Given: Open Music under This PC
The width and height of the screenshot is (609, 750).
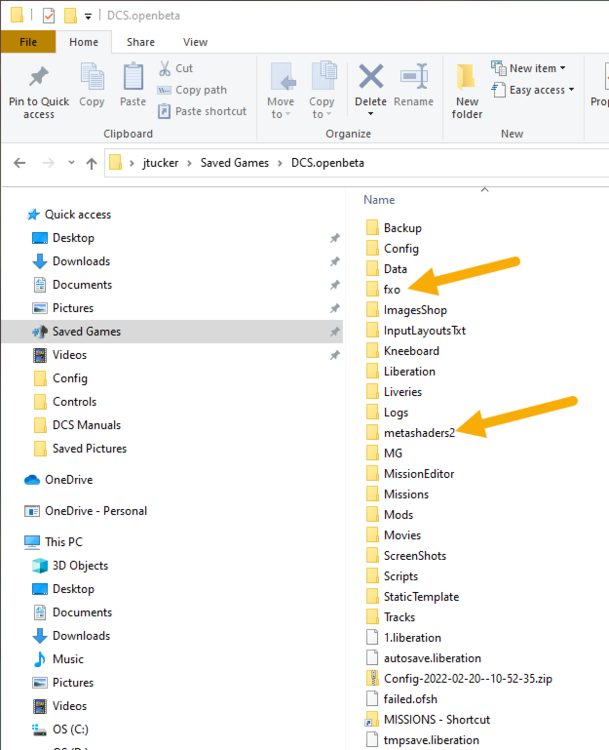Looking at the screenshot, I should point(68,659).
